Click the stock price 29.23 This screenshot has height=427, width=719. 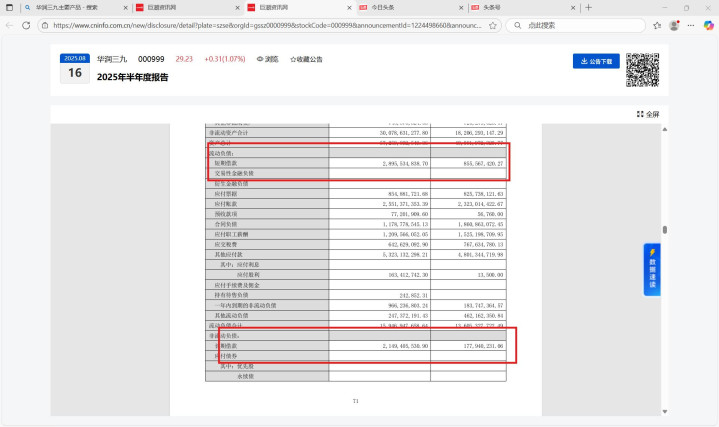[x=184, y=59]
